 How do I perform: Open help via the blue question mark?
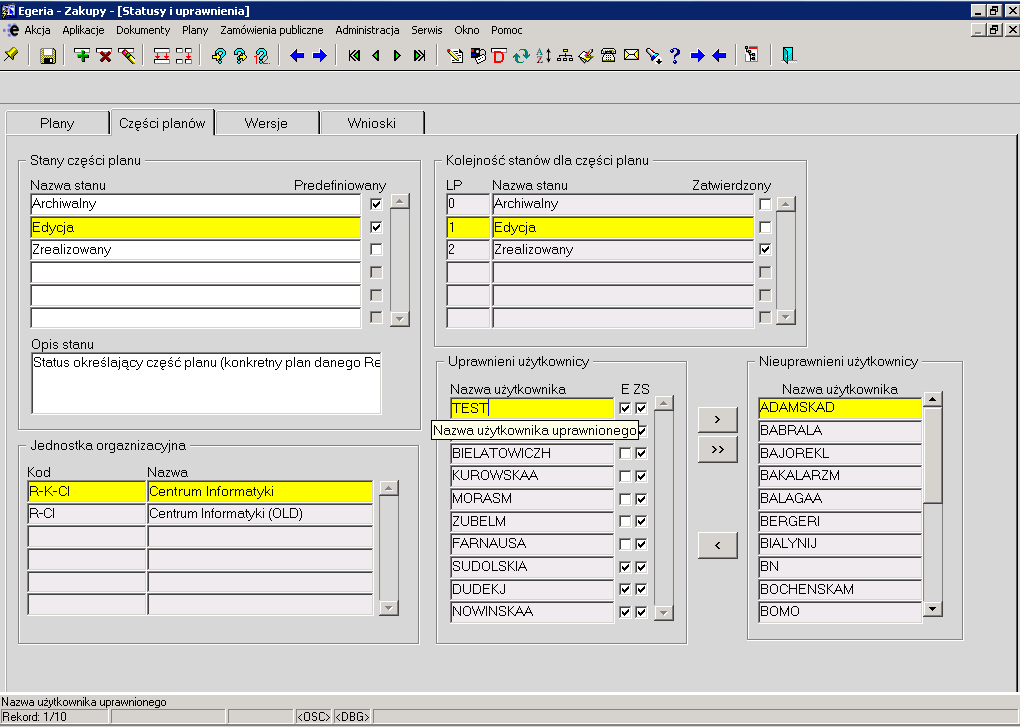(x=675, y=55)
